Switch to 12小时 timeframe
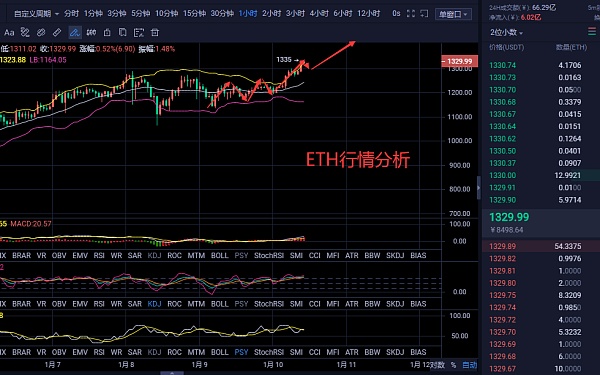600x375 pixels. click(x=369, y=14)
